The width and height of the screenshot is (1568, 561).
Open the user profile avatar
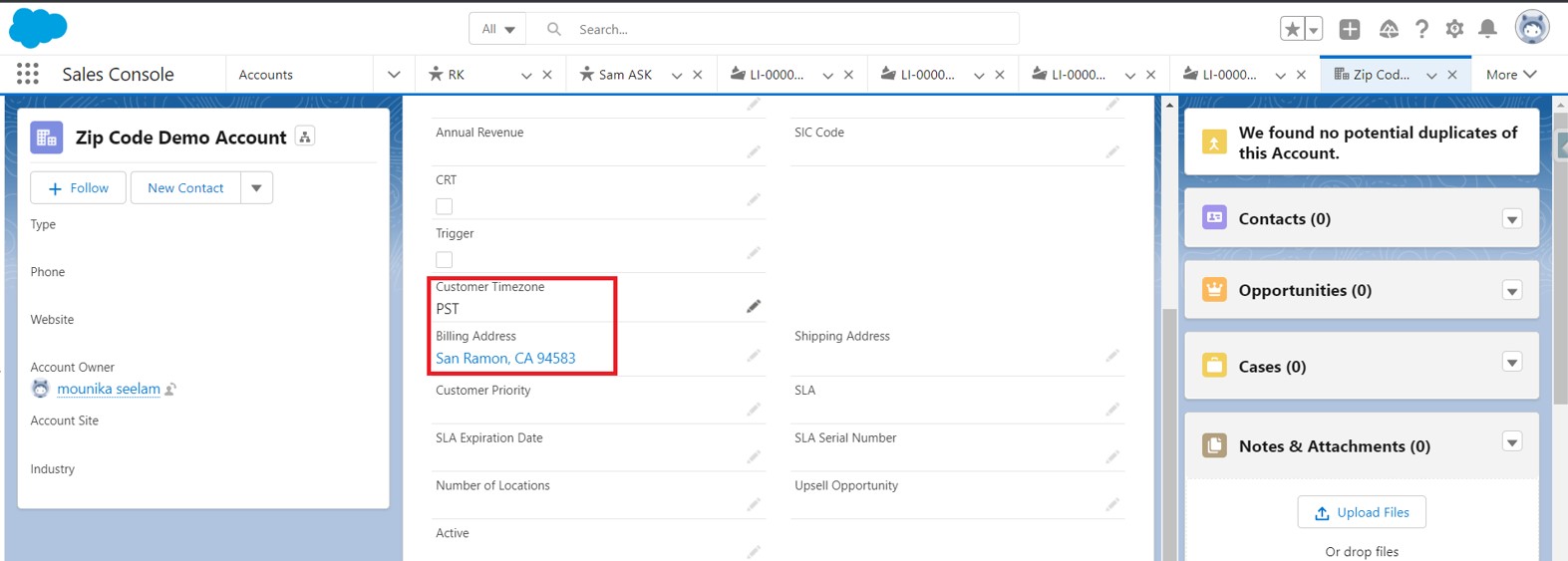point(1532,28)
